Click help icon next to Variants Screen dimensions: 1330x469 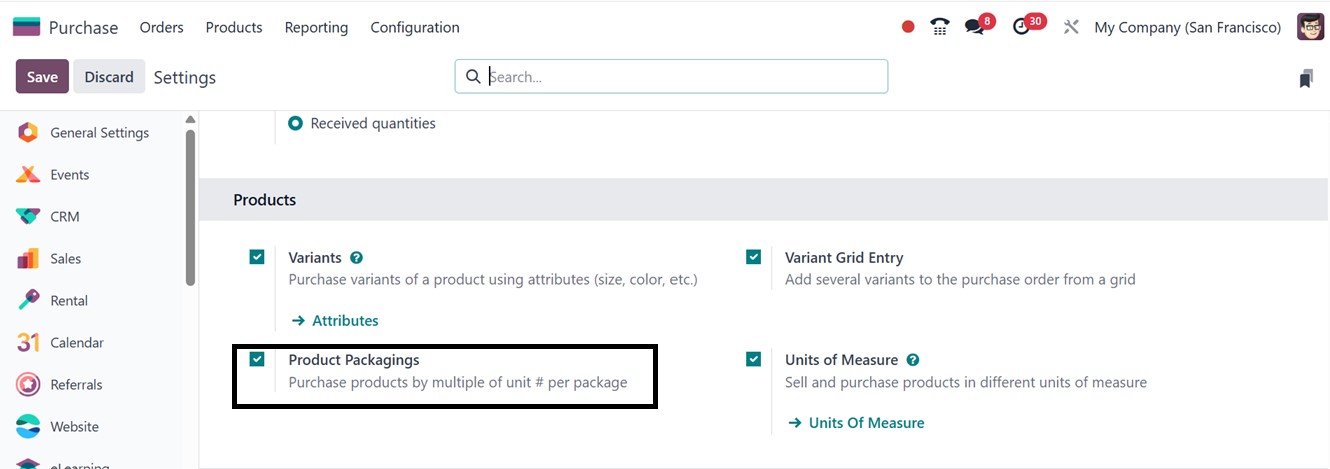[x=357, y=258]
